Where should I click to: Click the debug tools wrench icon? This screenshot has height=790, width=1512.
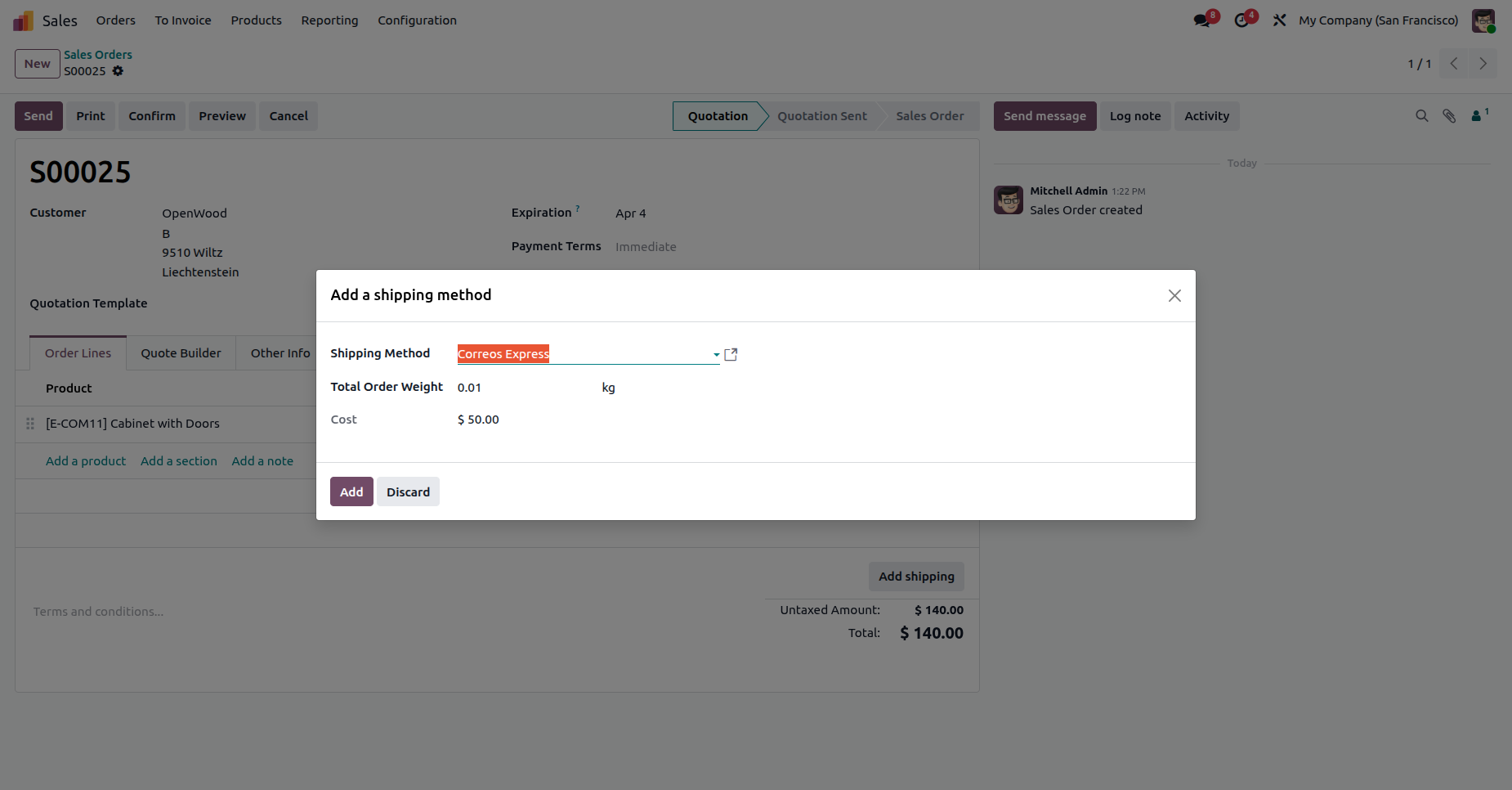pyautogui.click(x=1279, y=20)
